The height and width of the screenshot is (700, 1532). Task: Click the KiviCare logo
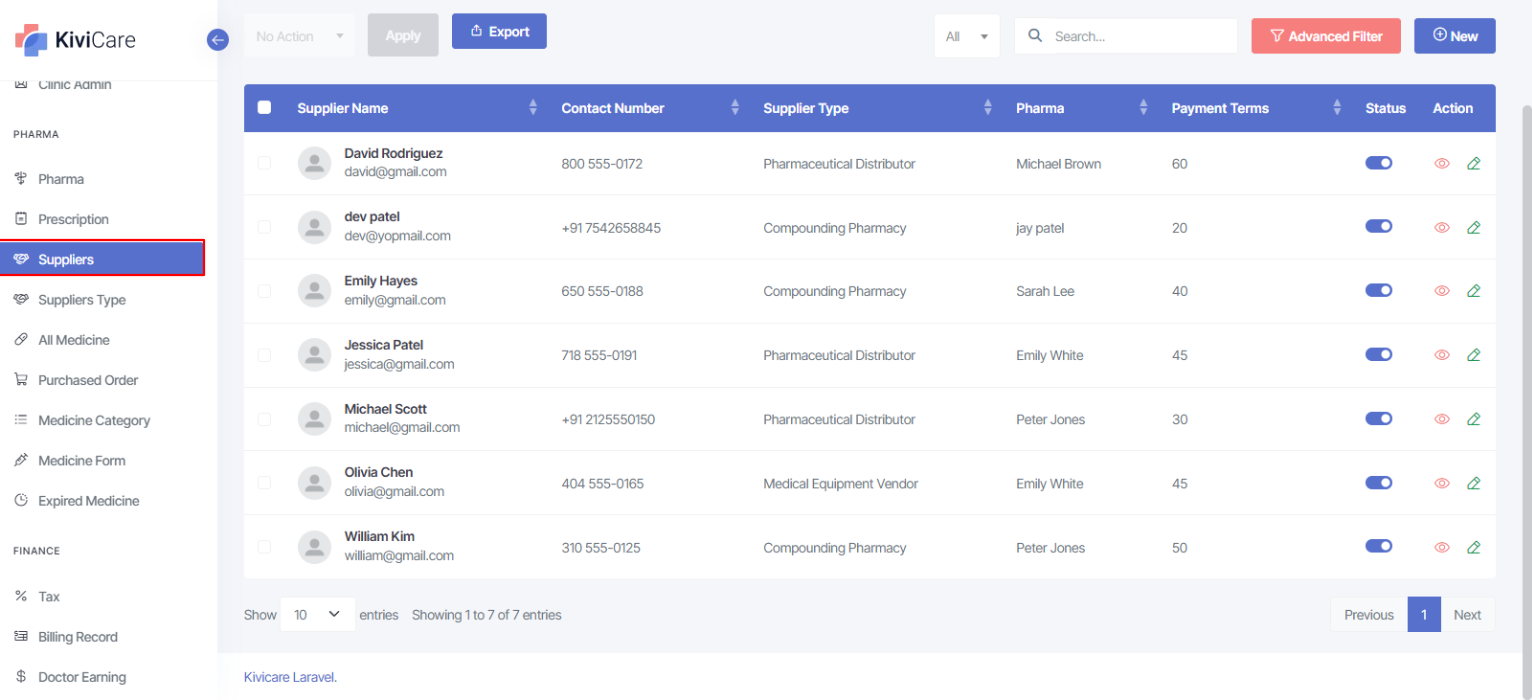click(76, 40)
